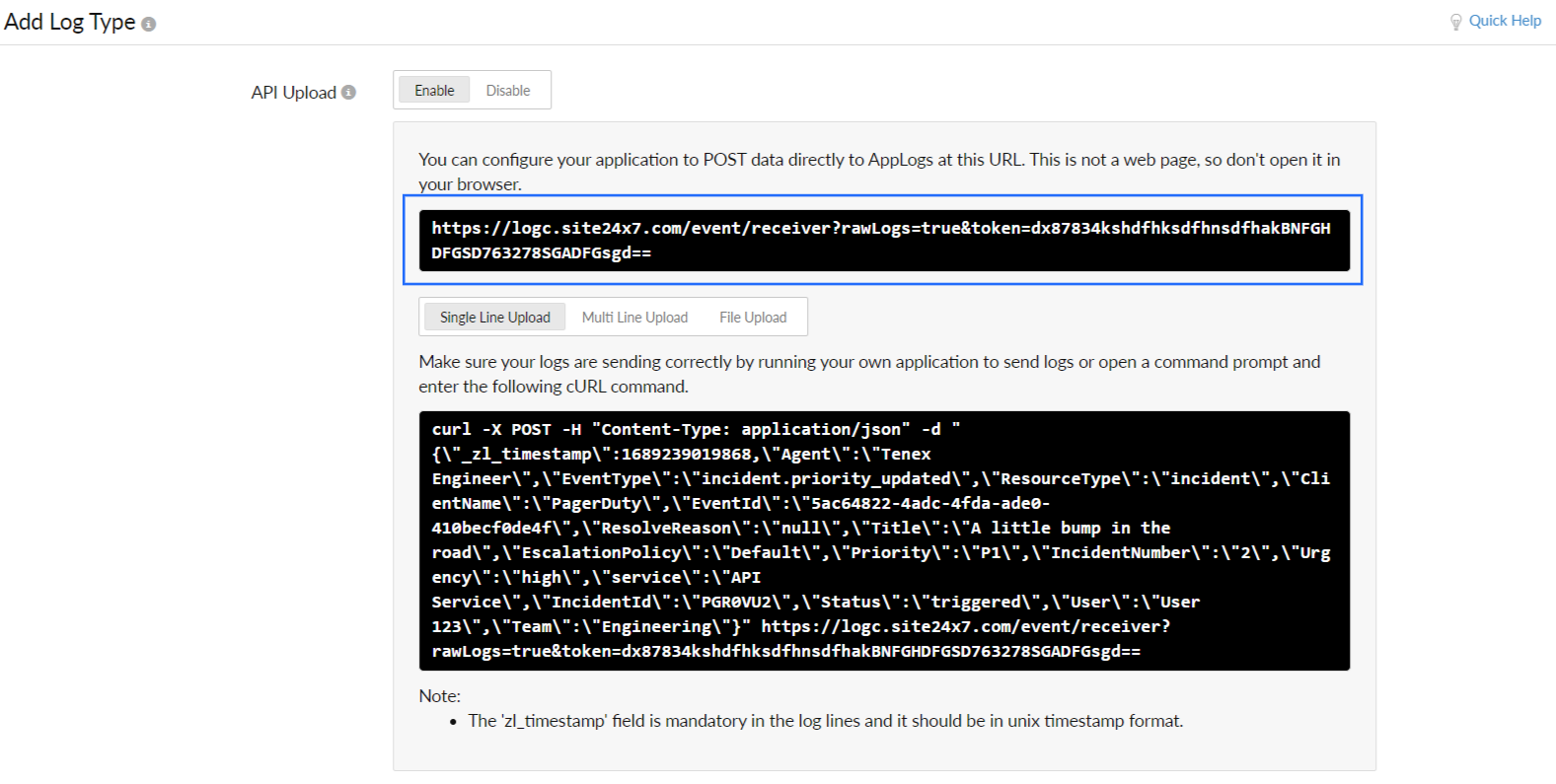This screenshot has height=784, width=1556.
Task: Disable API Upload
Action: point(508,91)
